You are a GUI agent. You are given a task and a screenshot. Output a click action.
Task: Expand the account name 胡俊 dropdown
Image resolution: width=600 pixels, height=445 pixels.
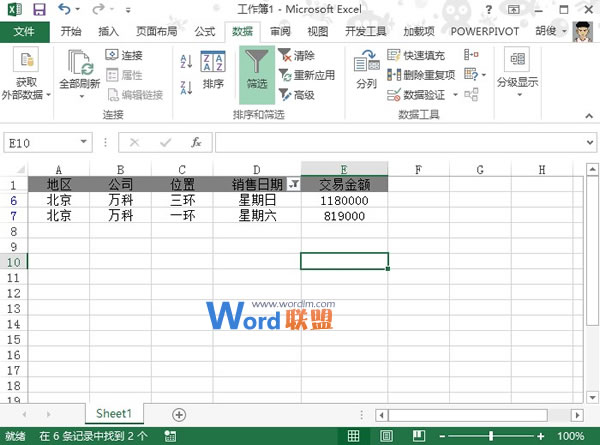[x=564, y=31]
